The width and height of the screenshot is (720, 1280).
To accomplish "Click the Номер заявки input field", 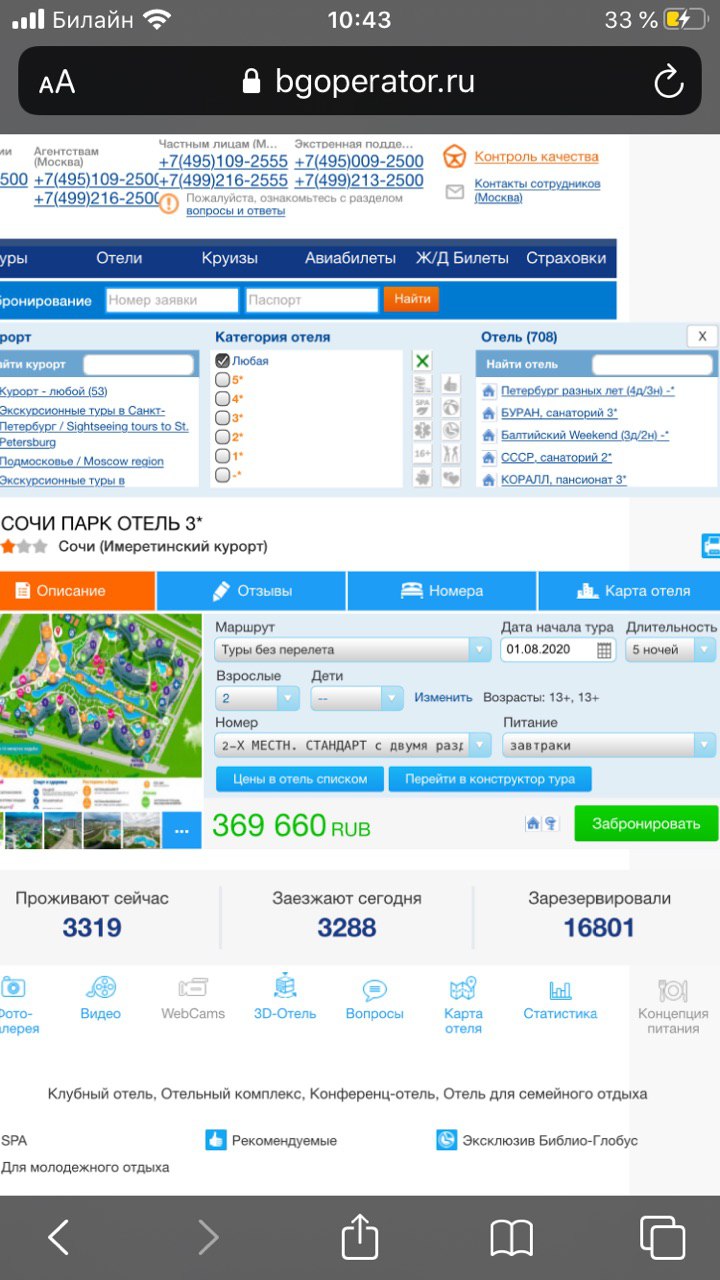I will [x=172, y=300].
